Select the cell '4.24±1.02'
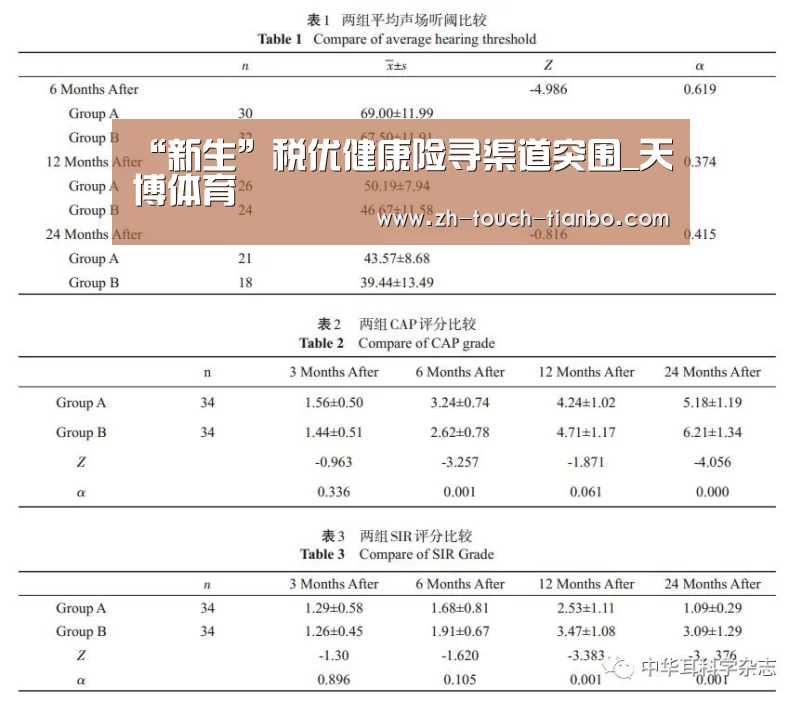The height and width of the screenshot is (702, 802). 586,403
